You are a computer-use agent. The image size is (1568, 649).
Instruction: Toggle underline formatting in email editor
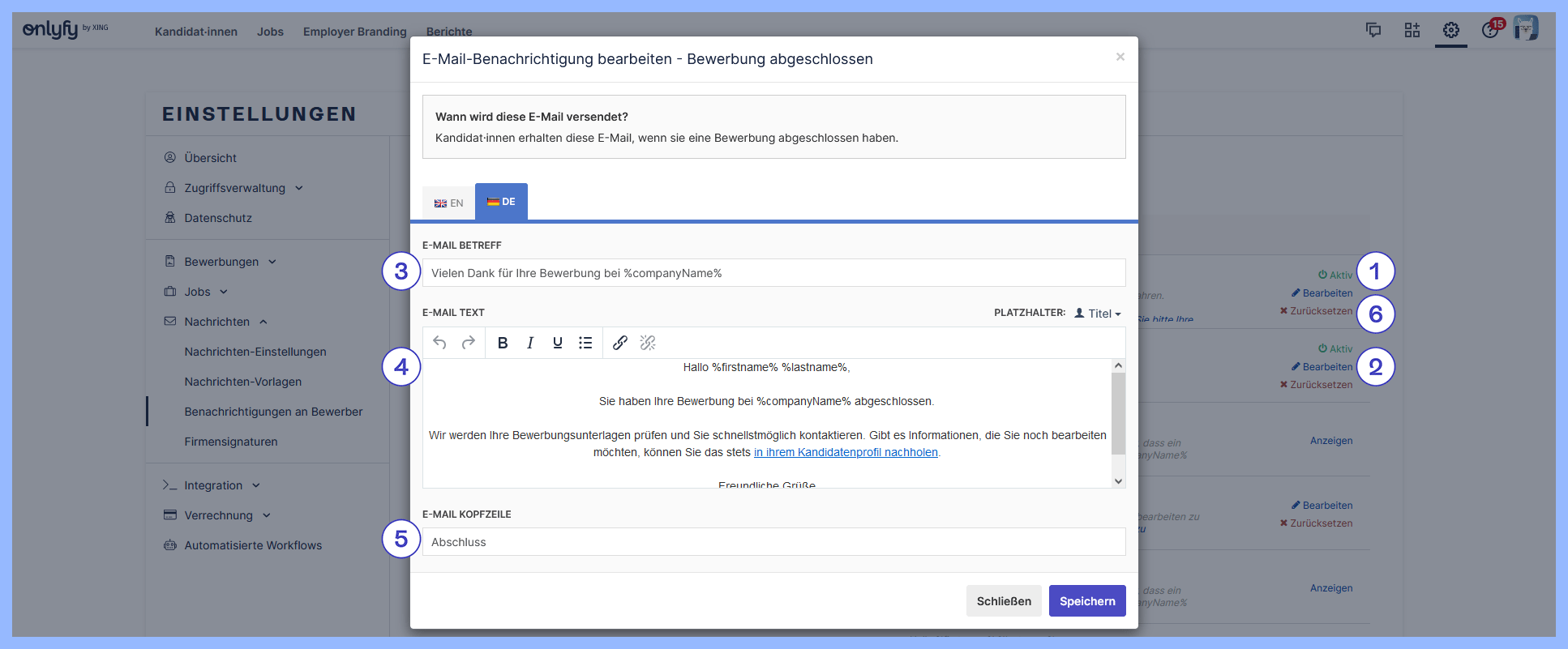[x=558, y=343]
